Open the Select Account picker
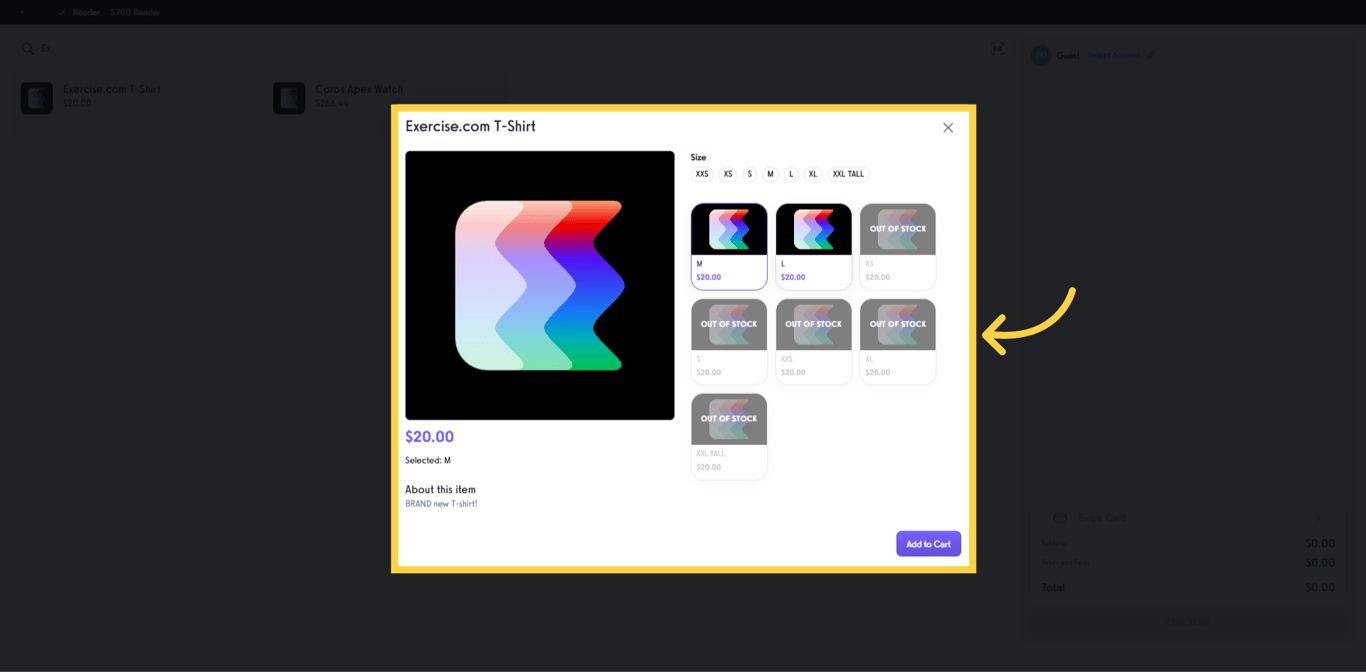Image resolution: width=1366 pixels, height=672 pixels. [x=1113, y=55]
